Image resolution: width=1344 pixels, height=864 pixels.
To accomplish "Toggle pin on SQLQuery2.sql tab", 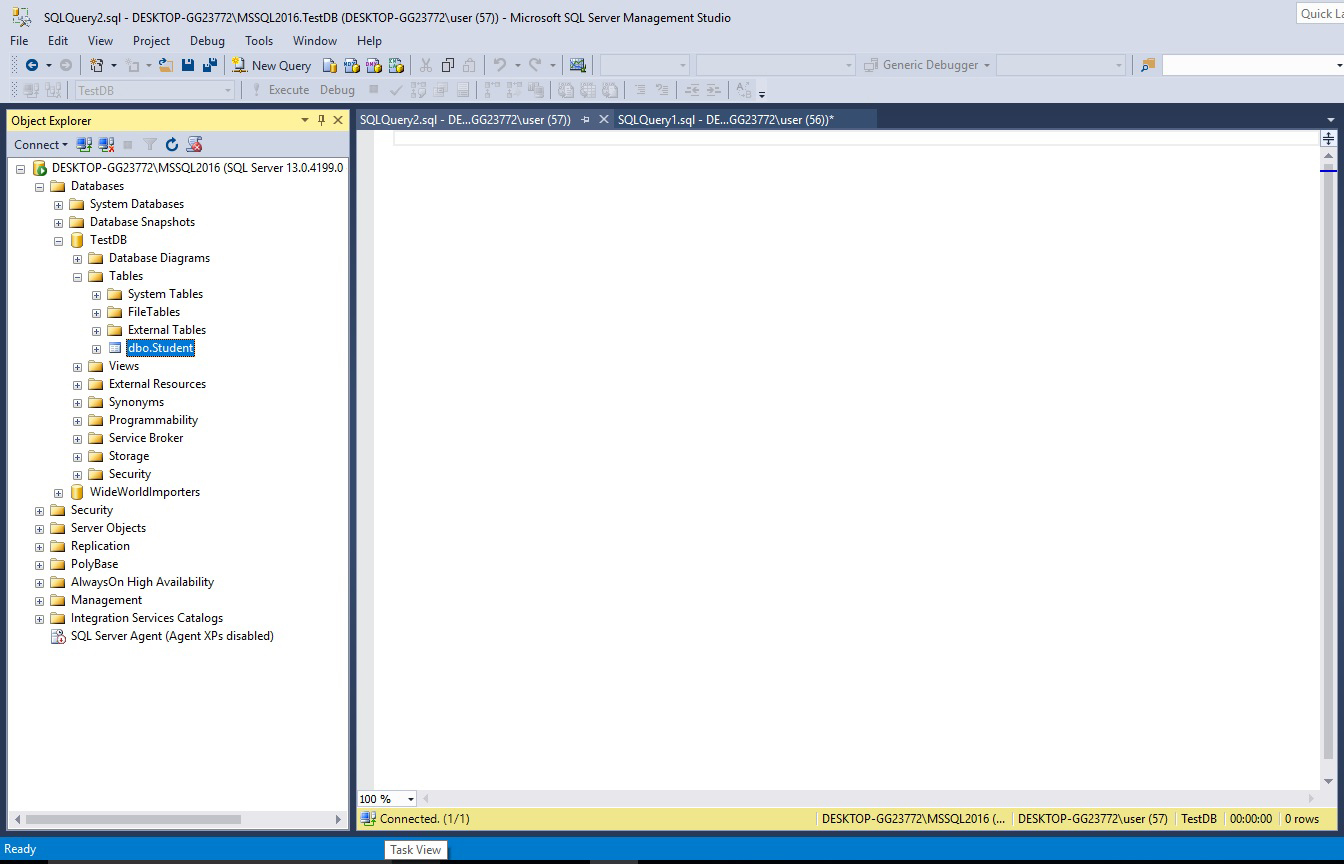I will (585, 119).
